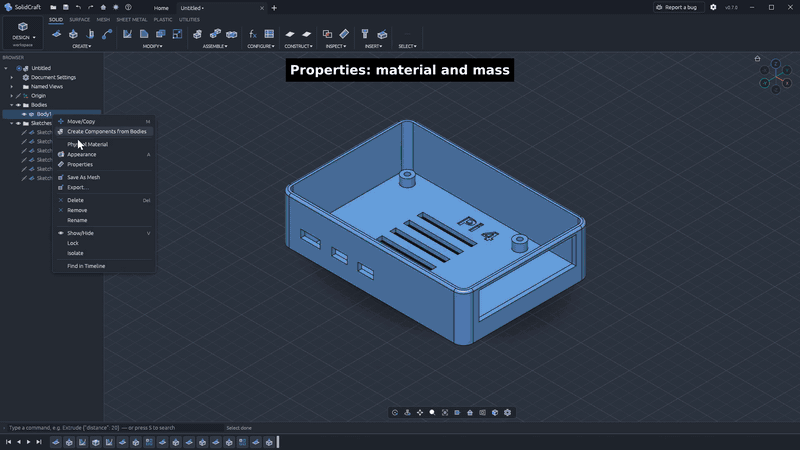Toggle visibility eye of Bodies folder

[x=18, y=105]
